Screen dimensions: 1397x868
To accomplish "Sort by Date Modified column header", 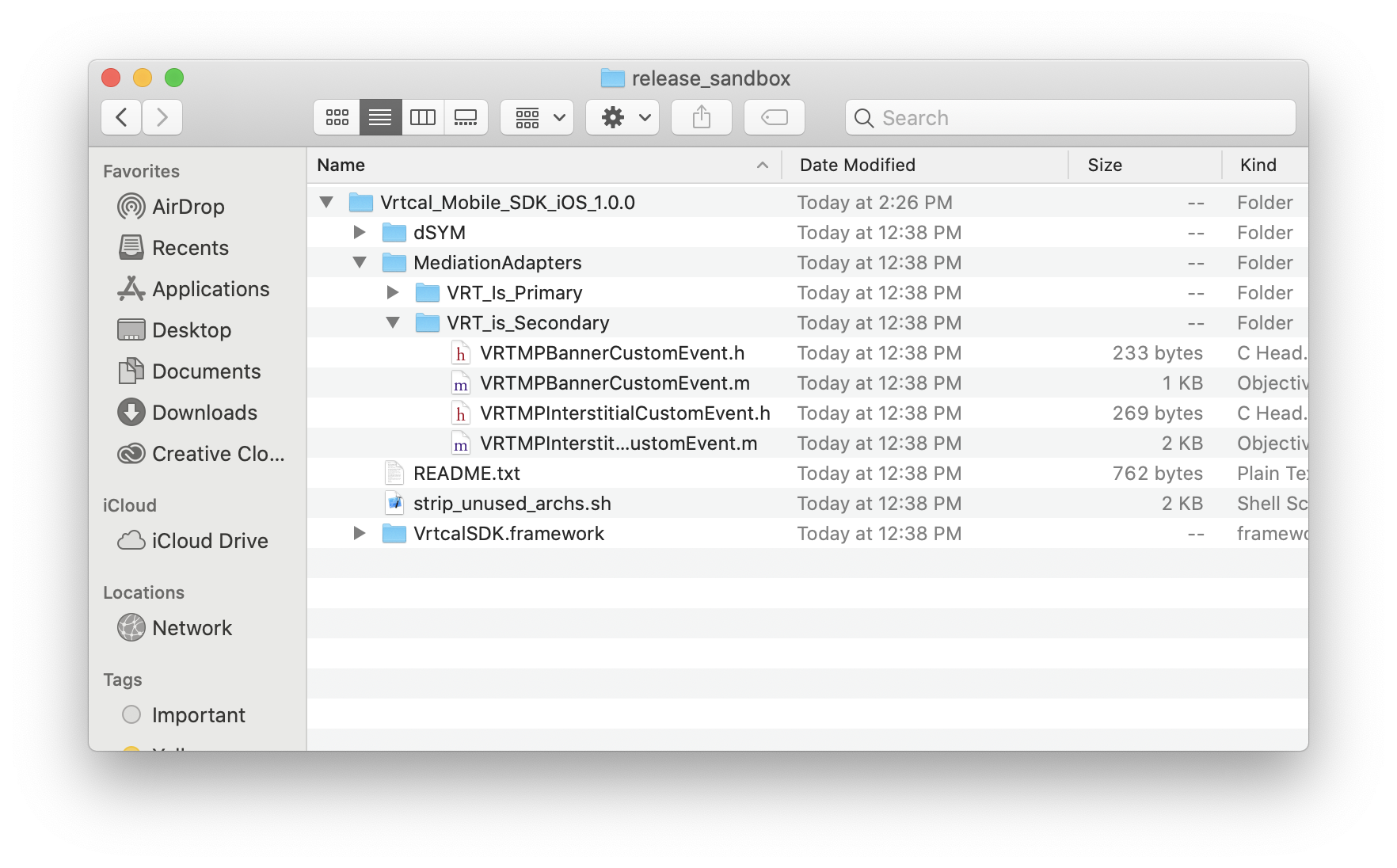I will (857, 165).
